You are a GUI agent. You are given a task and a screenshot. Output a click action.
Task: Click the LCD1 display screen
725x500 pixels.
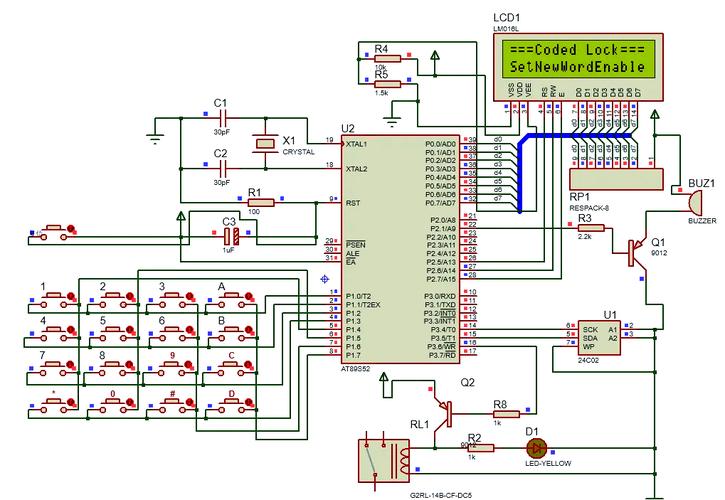point(578,59)
